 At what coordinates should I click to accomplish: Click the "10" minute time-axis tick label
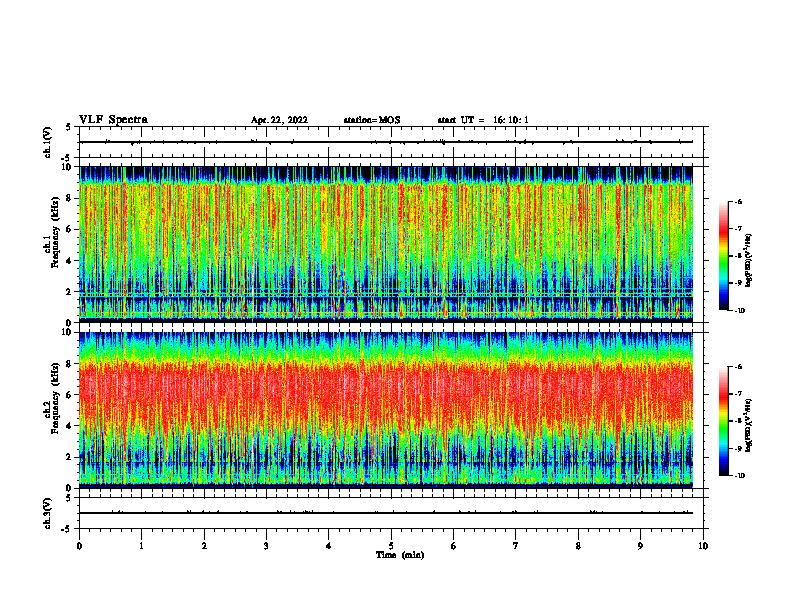(703, 546)
